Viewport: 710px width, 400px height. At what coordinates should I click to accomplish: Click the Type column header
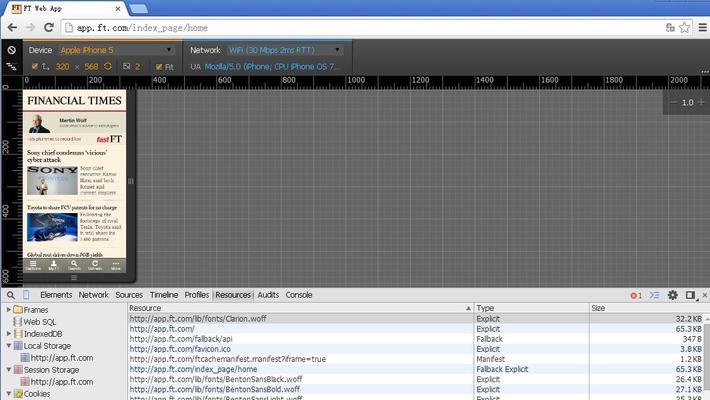coord(531,308)
